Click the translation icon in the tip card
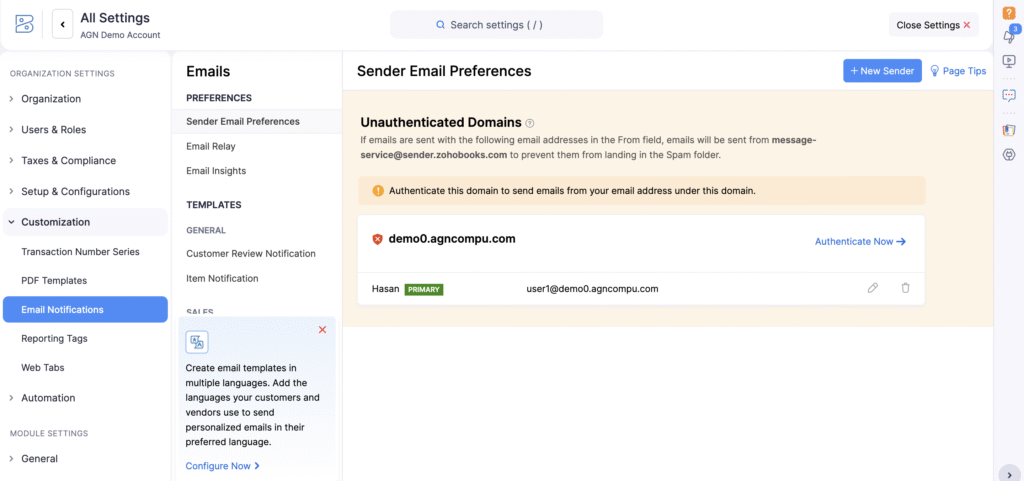 (x=197, y=341)
